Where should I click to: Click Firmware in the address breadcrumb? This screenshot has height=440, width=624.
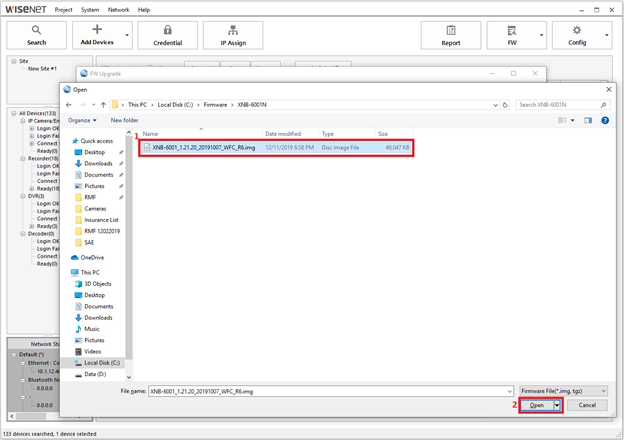tap(215, 105)
